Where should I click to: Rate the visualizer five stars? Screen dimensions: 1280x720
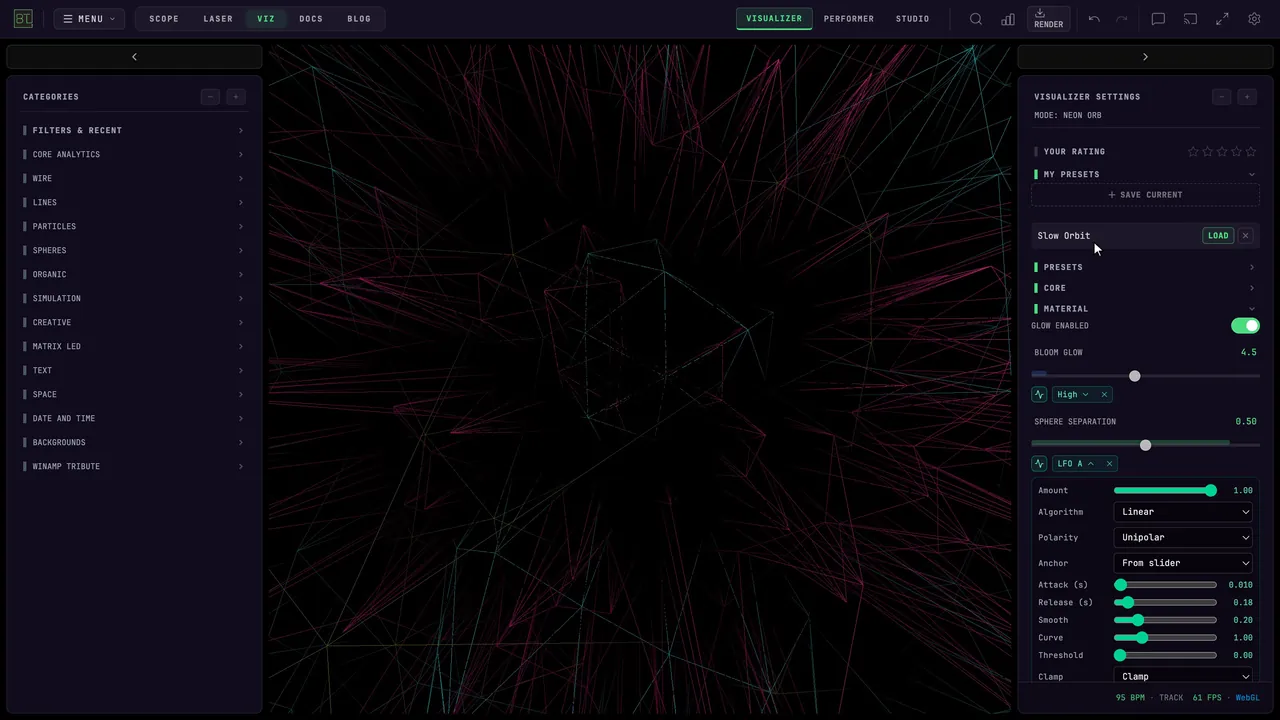pyautogui.click(x=1251, y=152)
